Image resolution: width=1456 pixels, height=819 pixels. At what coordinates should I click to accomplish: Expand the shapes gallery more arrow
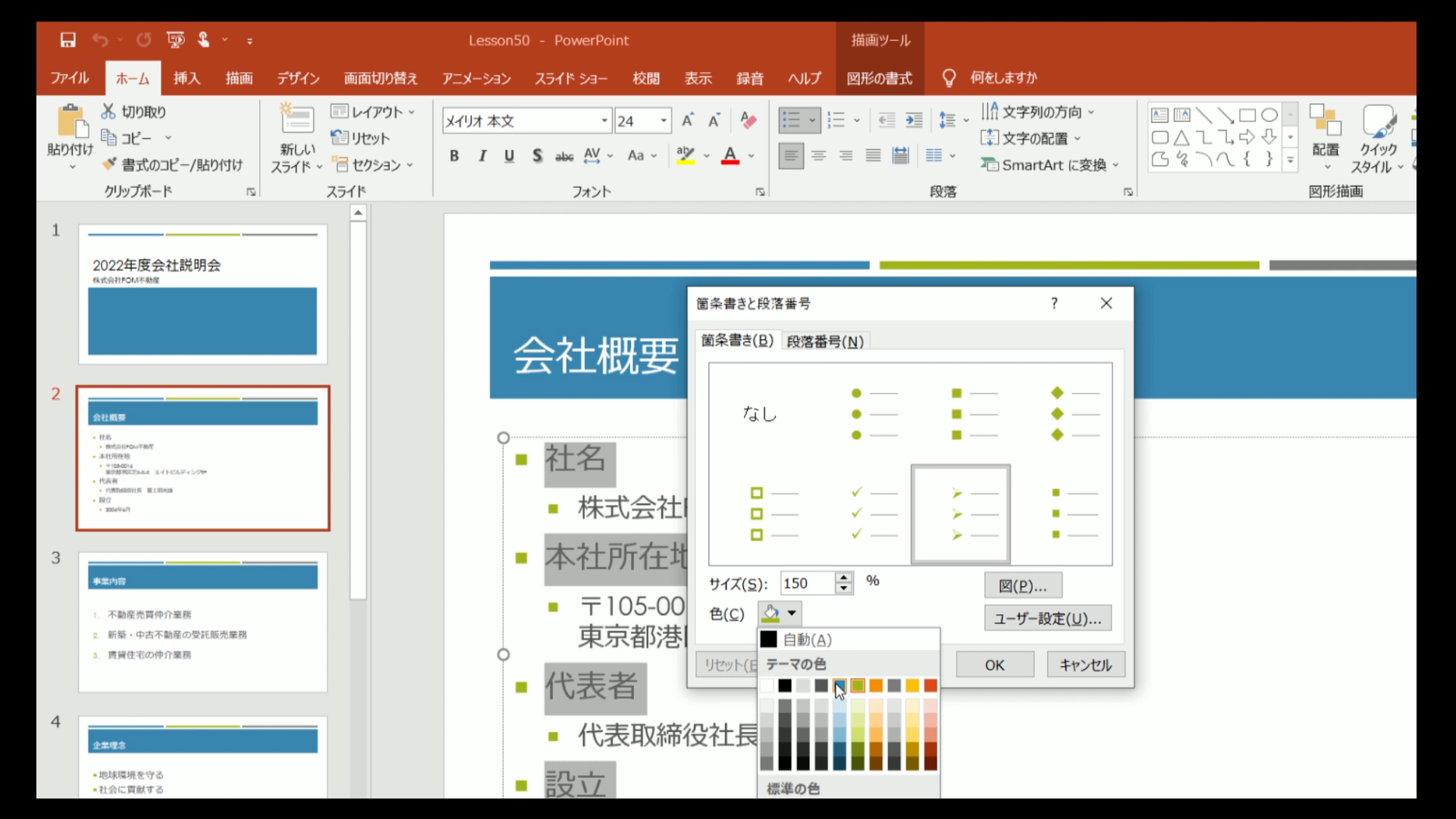pos(1290,159)
